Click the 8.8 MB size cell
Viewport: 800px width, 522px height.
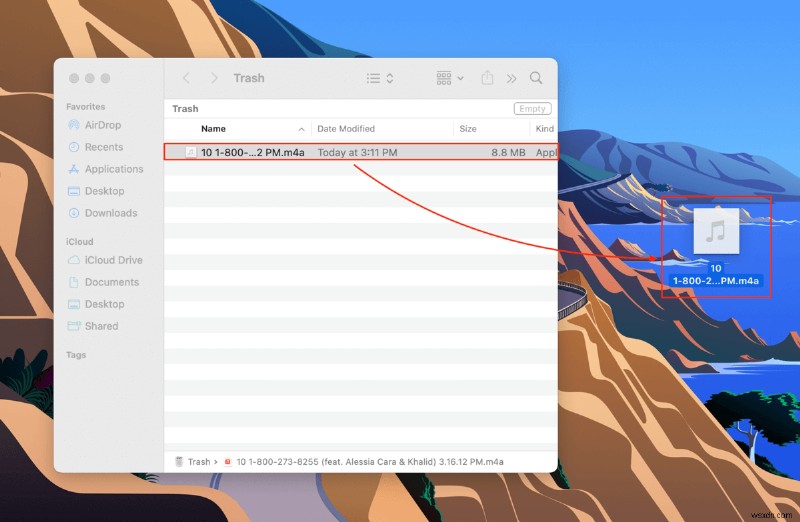[508, 152]
